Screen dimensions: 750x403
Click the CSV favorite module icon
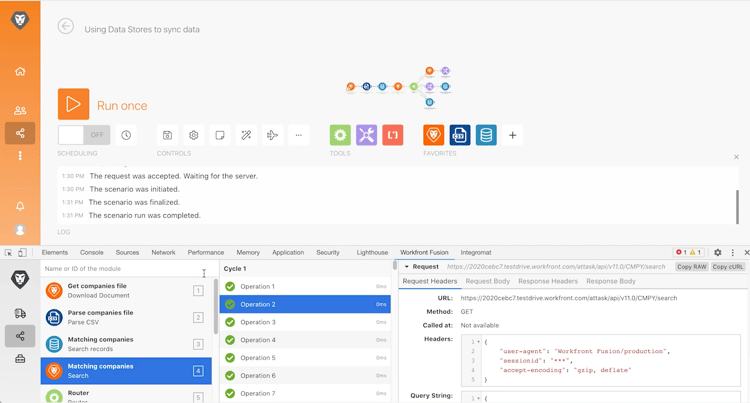tap(460, 135)
